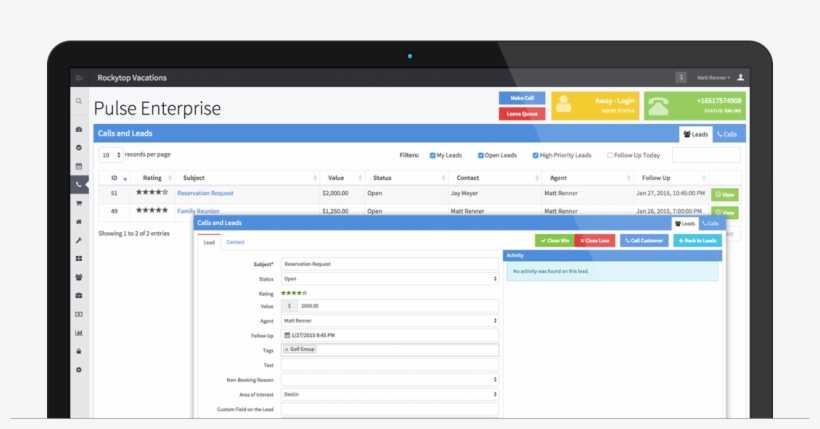820x429 pixels.
Task: Click the five-star rating in row 49
Action: coord(152,210)
